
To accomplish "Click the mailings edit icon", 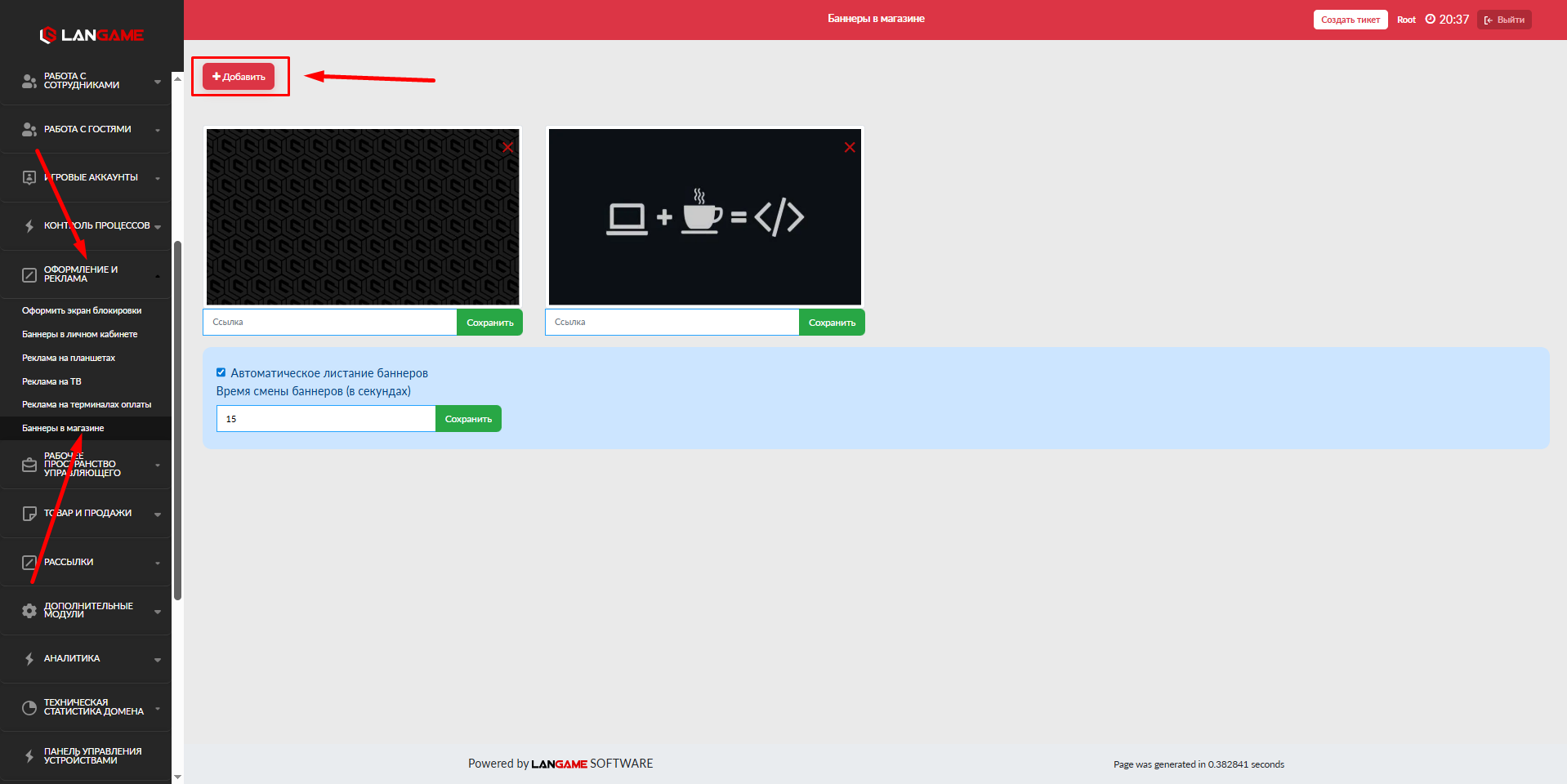I will [x=29, y=562].
